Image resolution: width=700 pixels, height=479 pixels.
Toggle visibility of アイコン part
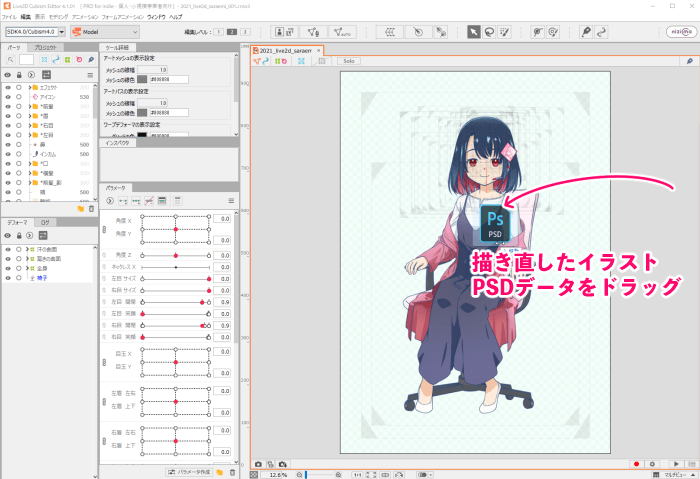tap(8, 97)
